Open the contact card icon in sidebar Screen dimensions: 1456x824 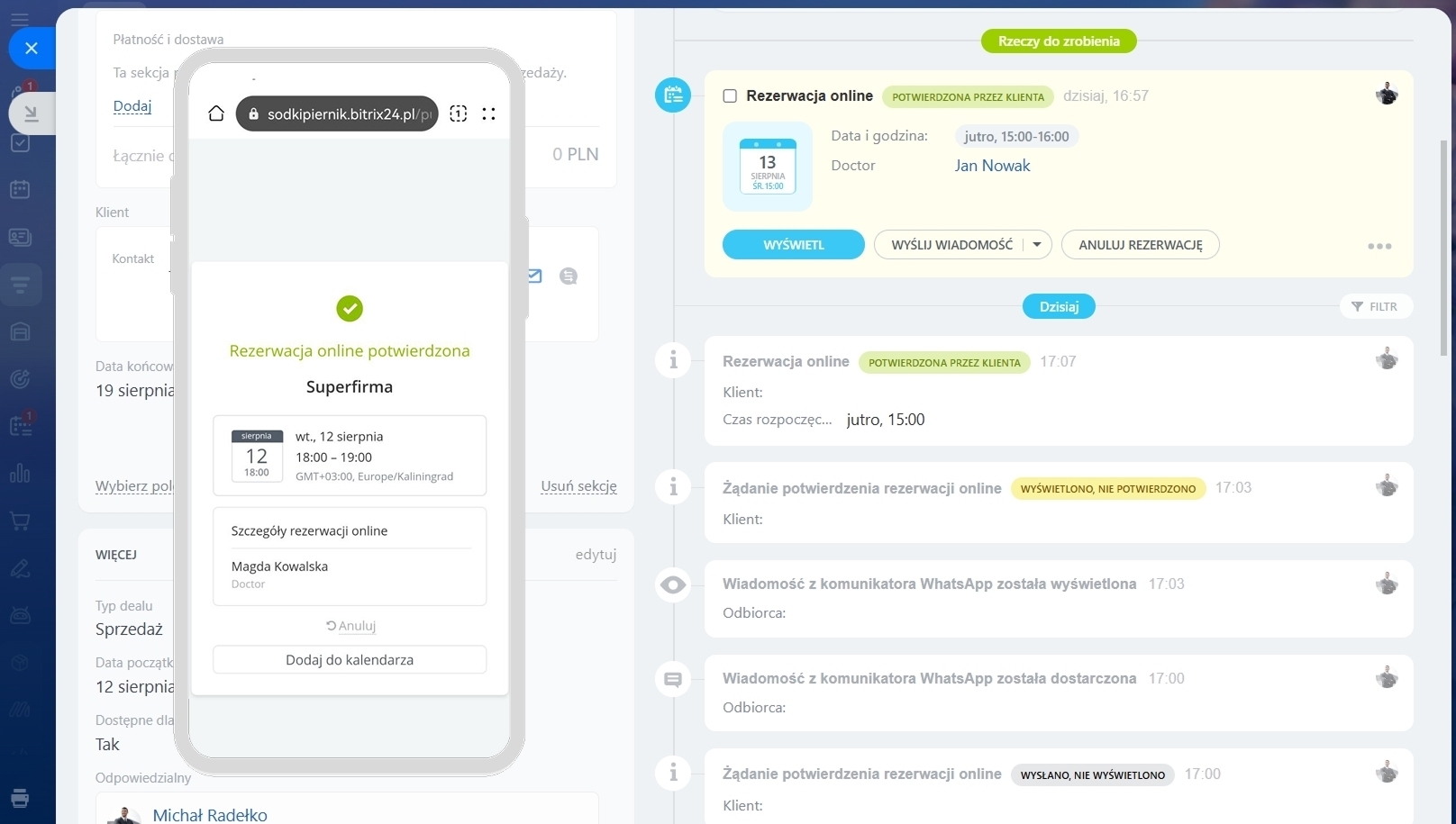pyautogui.click(x=20, y=238)
